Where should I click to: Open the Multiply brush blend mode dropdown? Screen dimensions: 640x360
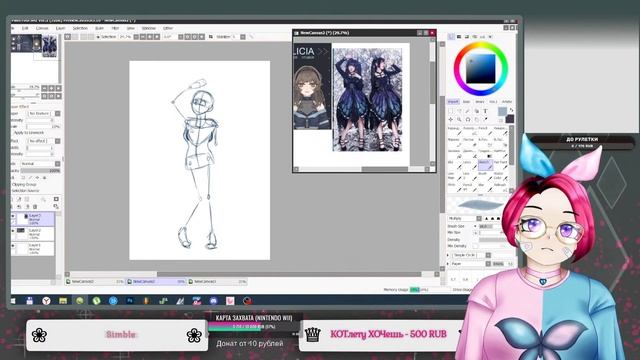[465, 219]
